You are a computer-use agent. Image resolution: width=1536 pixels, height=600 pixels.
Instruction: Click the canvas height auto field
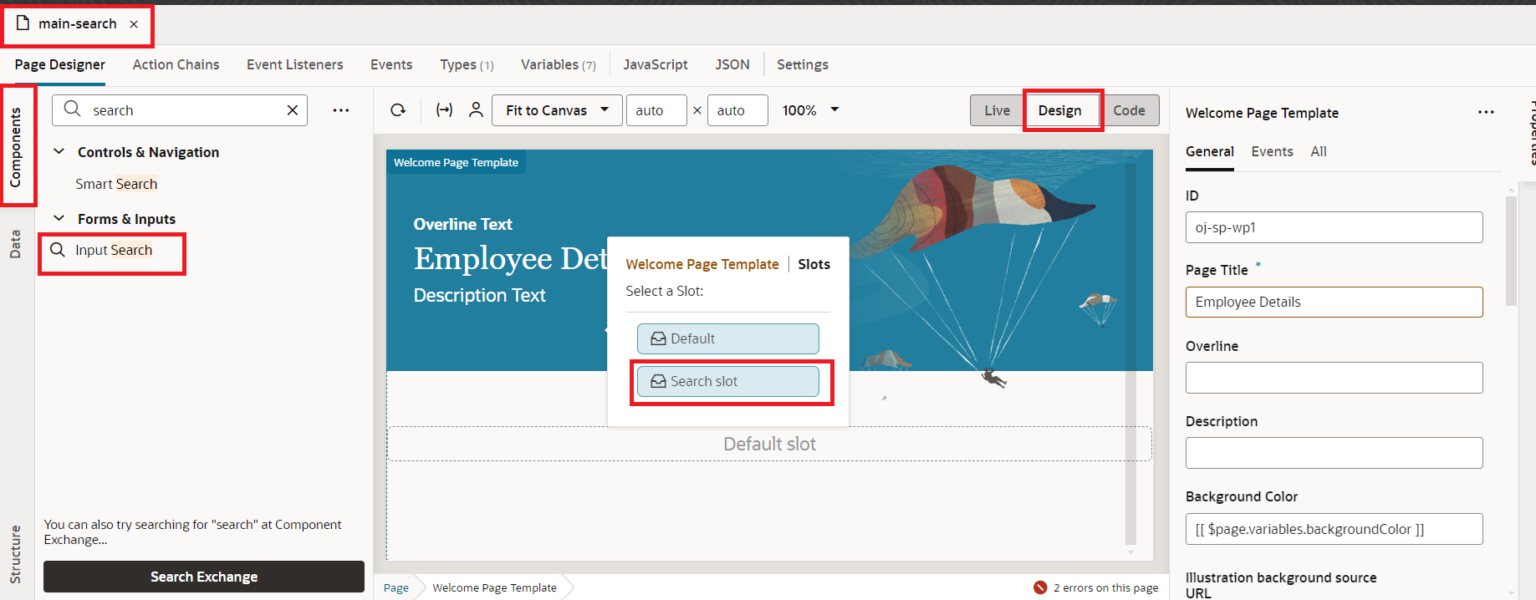[737, 110]
